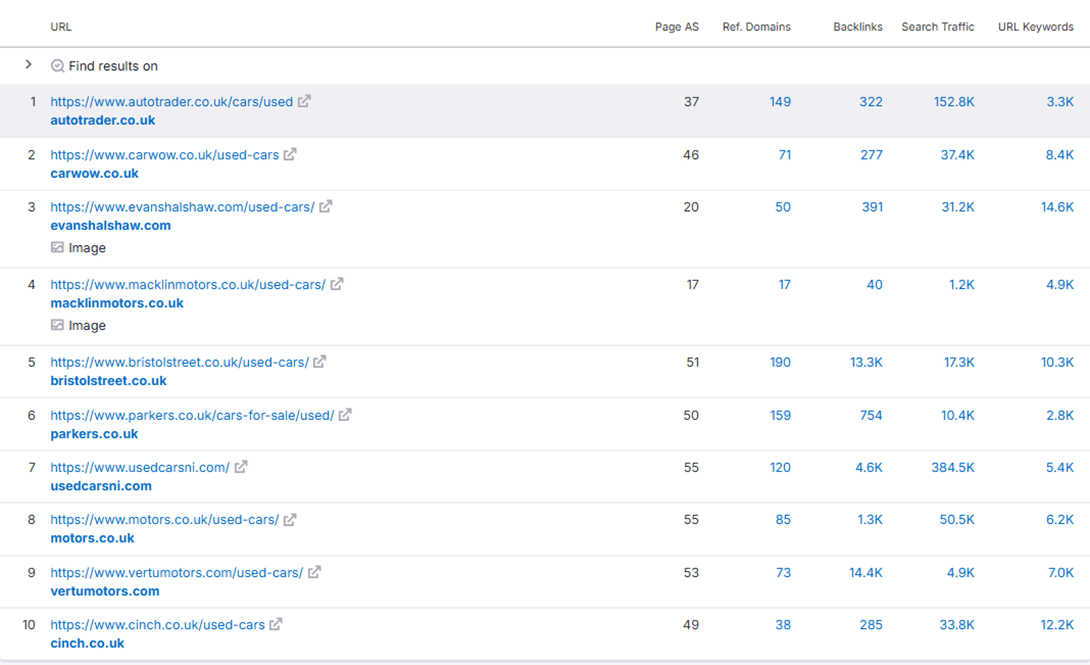Open the vertumotors.com/used-cars/ URL link
The image size is (1090, 665).
177,573
